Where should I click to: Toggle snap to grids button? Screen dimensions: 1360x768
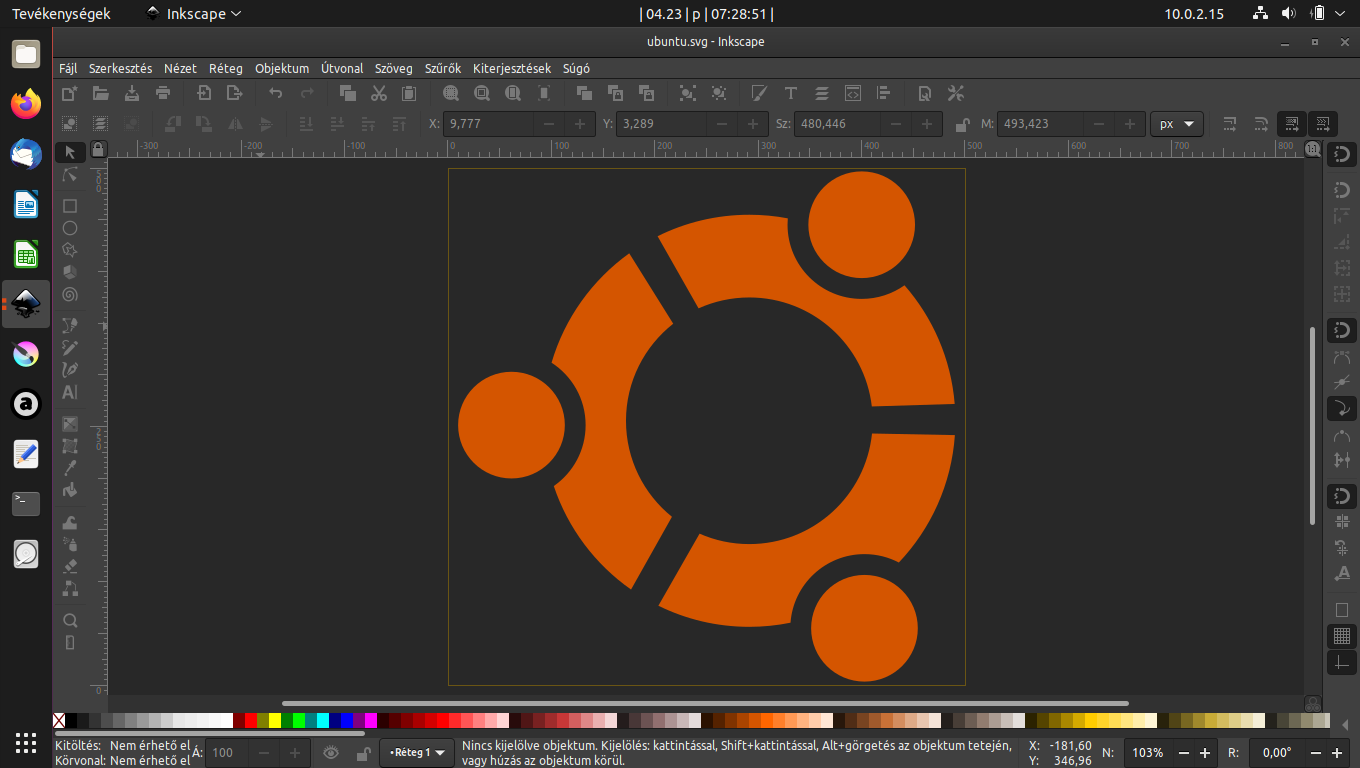1341,636
